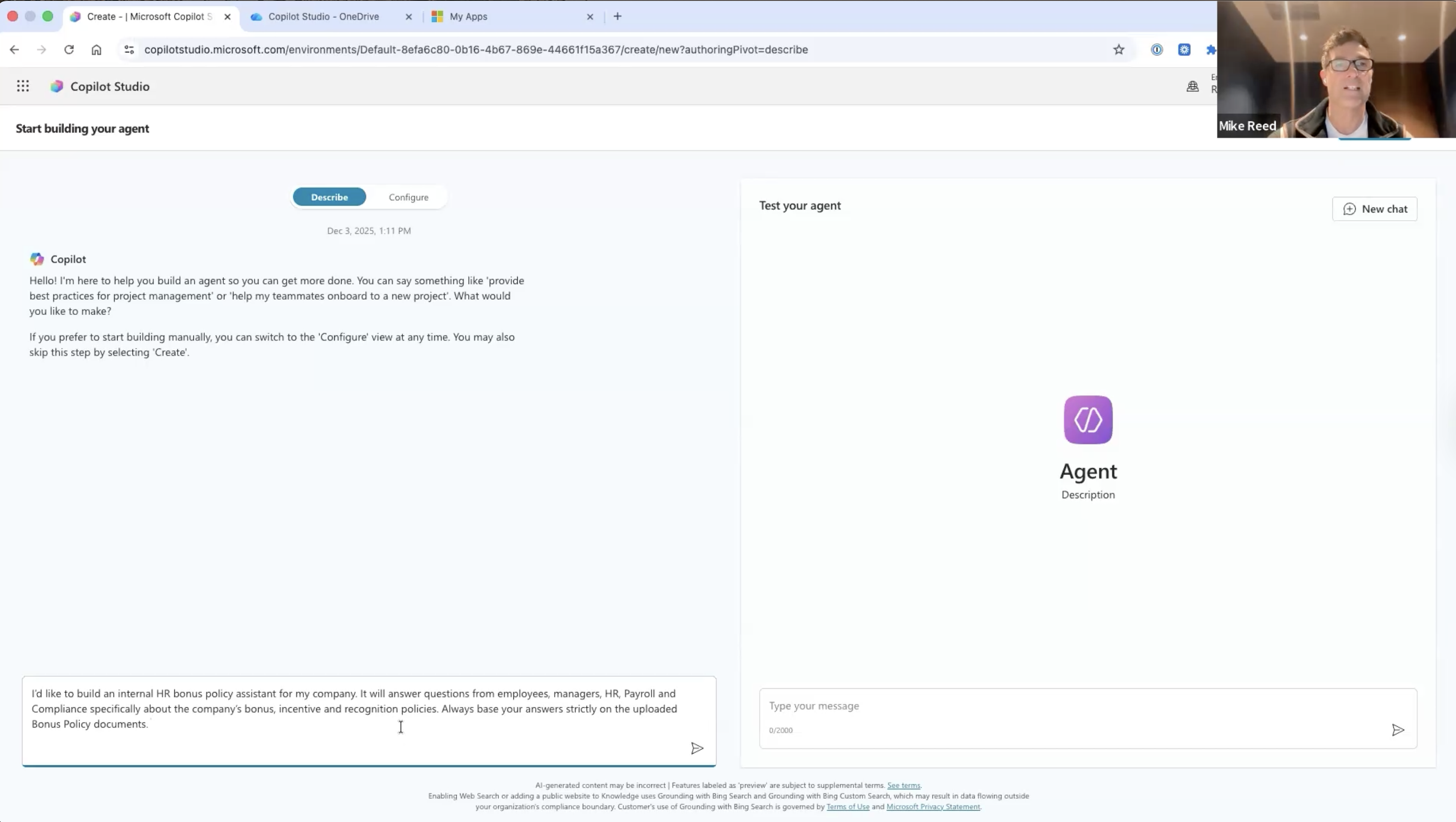Open the See terms link
The width and height of the screenshot is (1456, 822).
pos(903,785)
